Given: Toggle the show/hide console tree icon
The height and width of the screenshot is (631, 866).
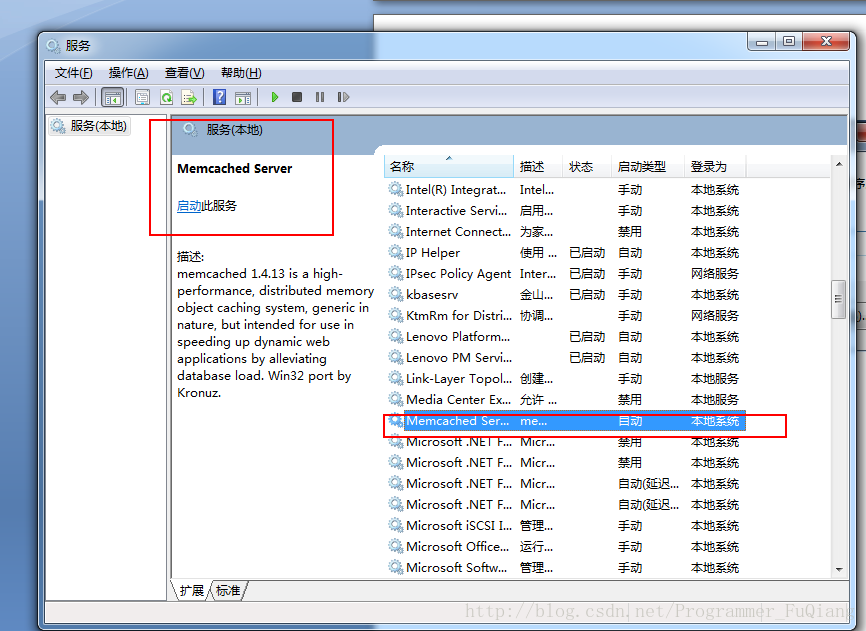Looking at the screenshot, I should click(x=113, y=98).
